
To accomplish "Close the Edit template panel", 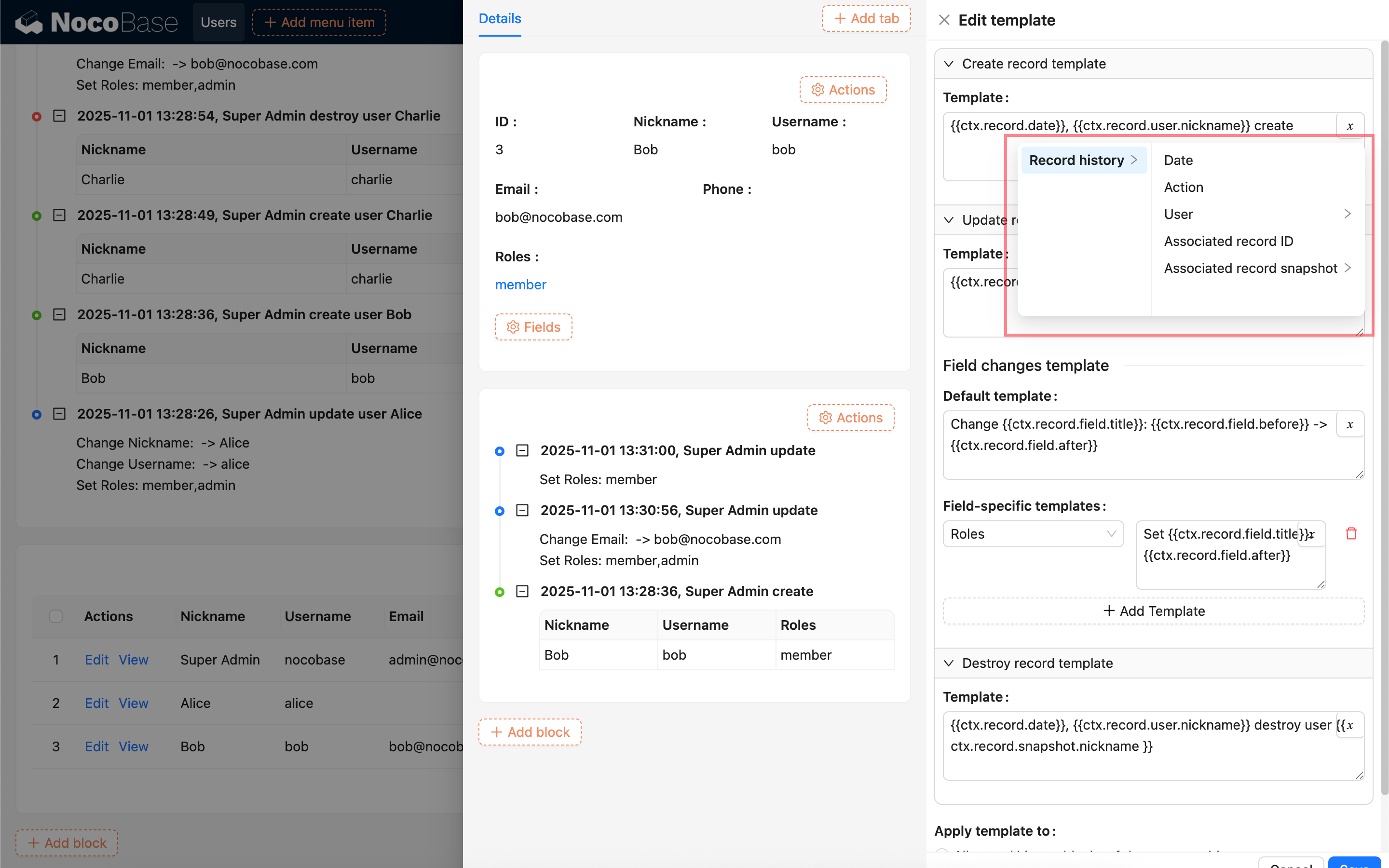I will (944, 20).
